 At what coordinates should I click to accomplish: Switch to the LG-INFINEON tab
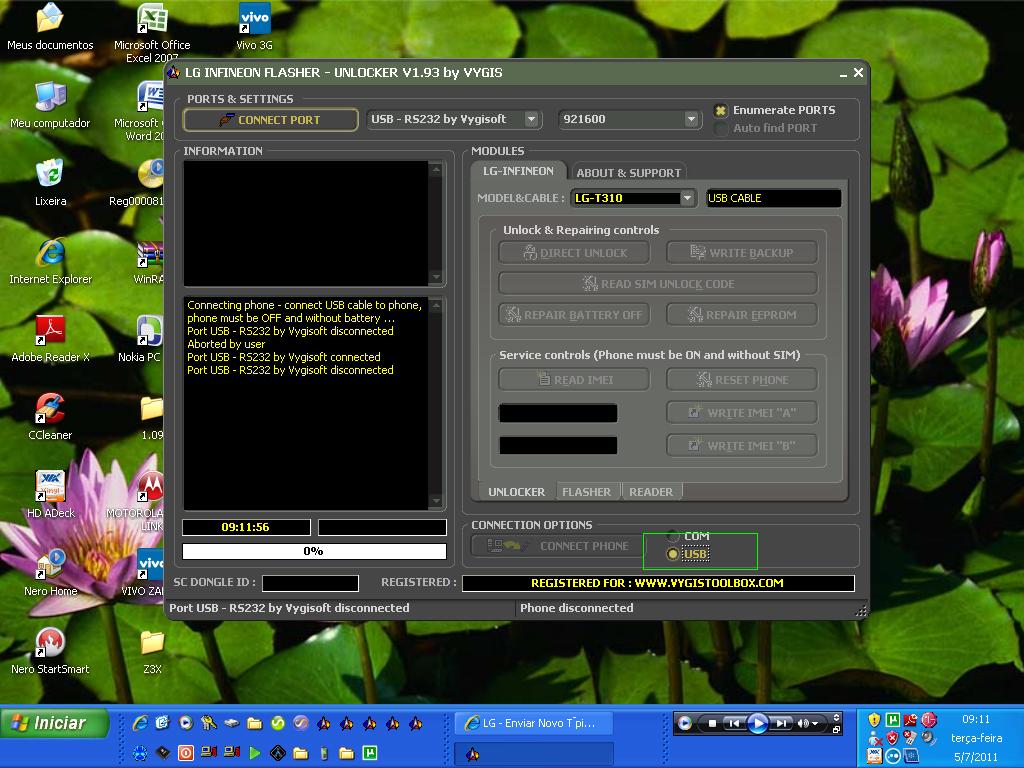coord(518,171)
